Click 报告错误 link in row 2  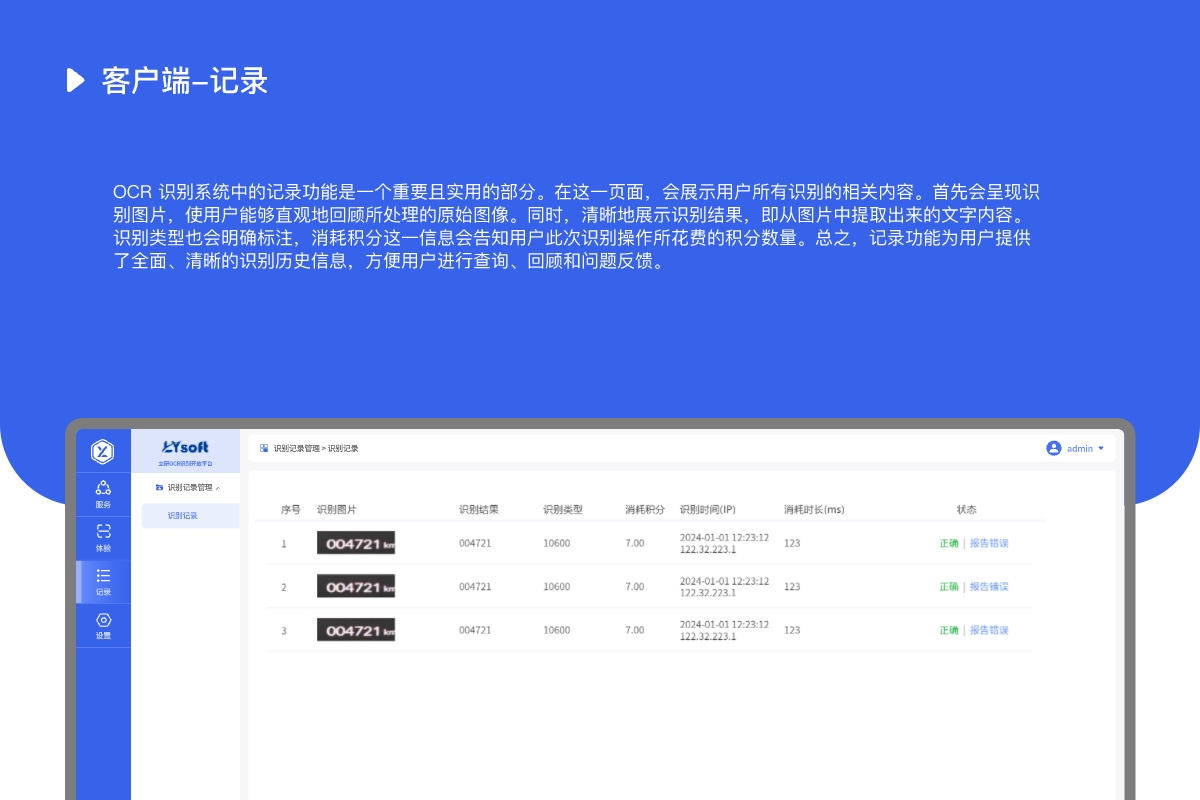click(x=988, y=587)
